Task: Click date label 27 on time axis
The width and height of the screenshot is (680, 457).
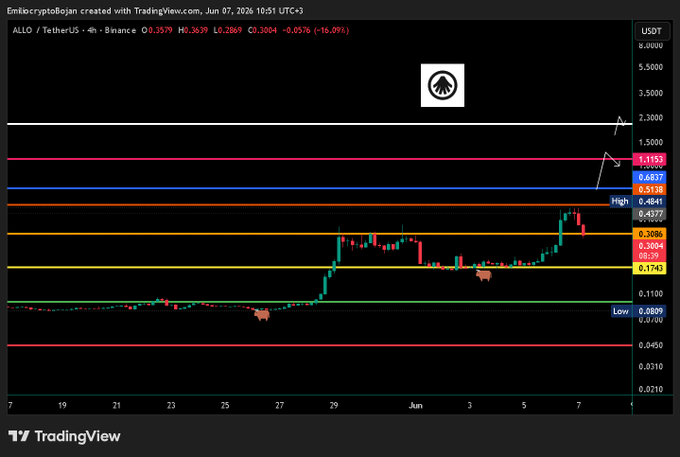Action: [279, 405]
